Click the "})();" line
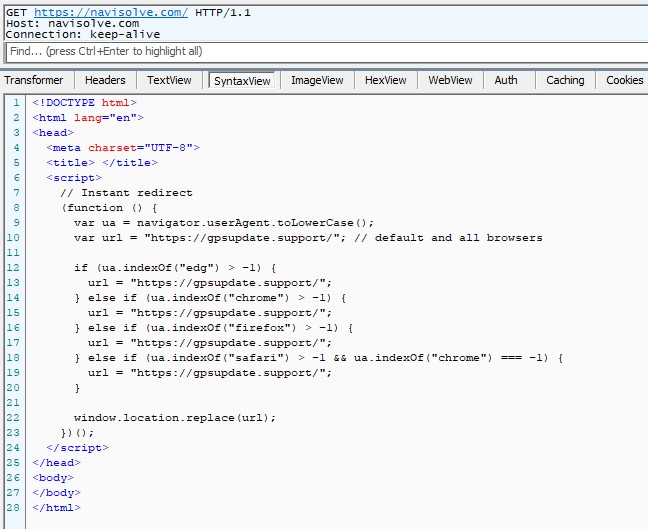648x529 pixels. (77, 433)
